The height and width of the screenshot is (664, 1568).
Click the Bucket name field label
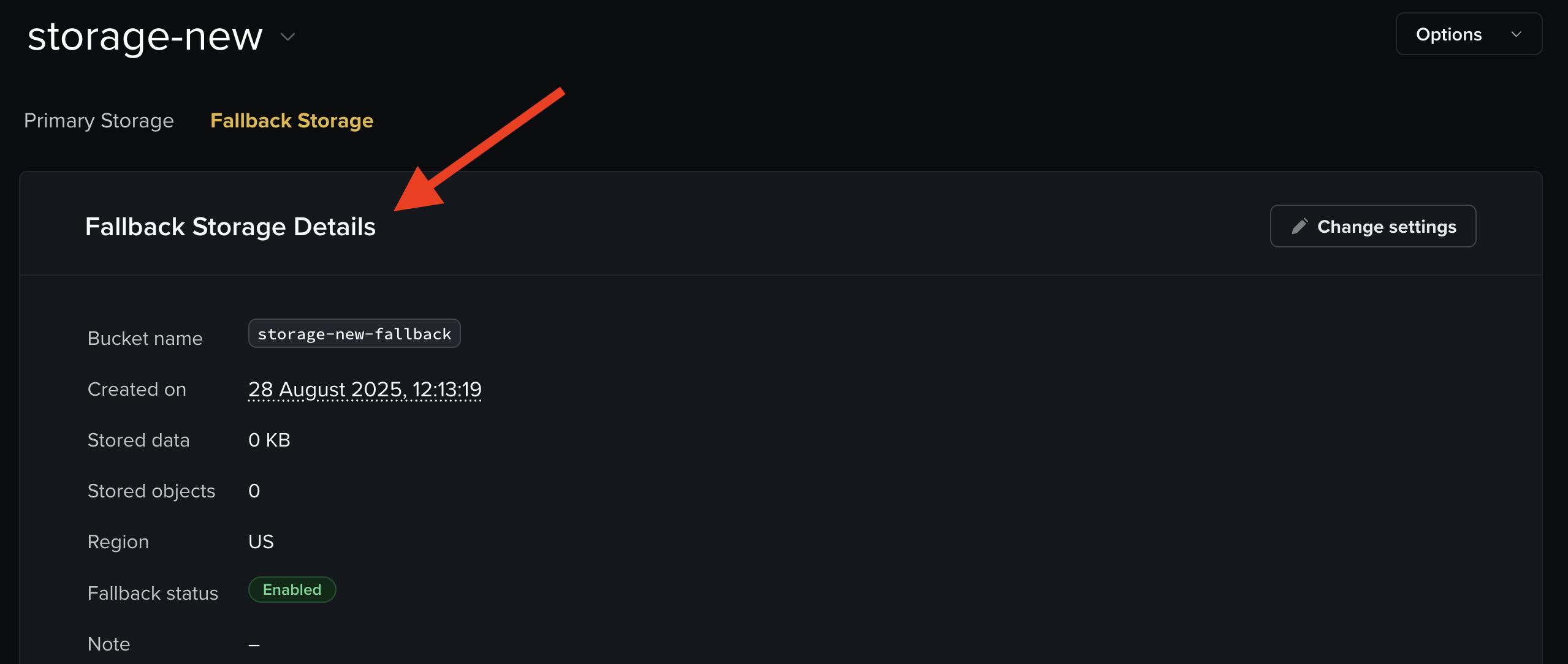(x=145, y=339)
